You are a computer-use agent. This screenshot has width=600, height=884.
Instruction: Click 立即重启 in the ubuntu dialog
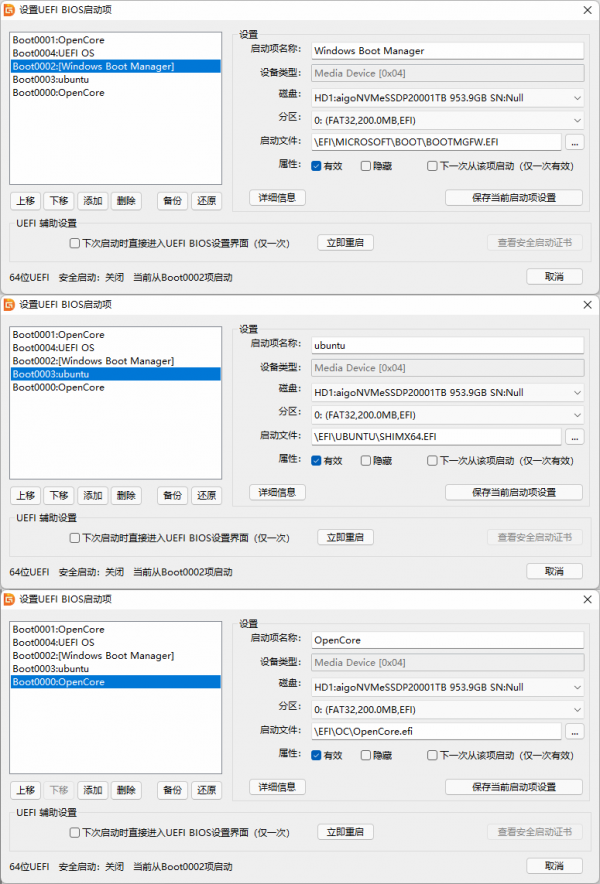click(345, 537)
